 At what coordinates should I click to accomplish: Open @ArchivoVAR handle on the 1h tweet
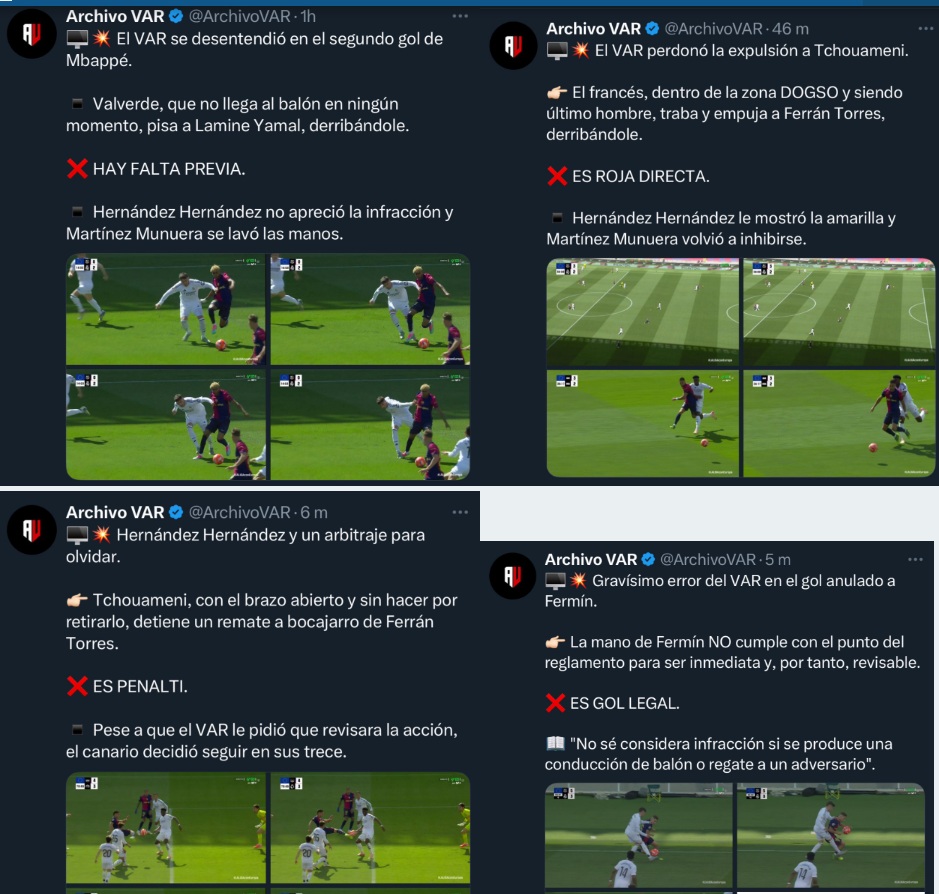tap(240, 16)
